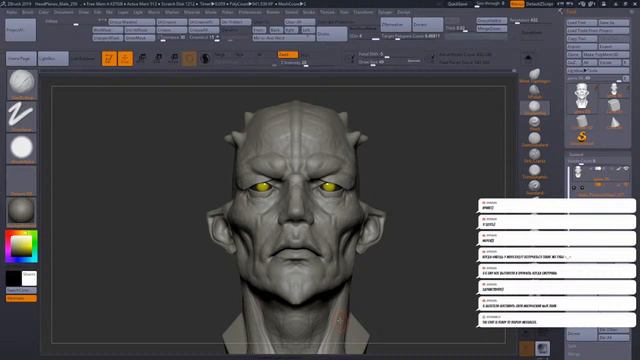Click the SwitchColor button
The height and width of the screenshot is (360, 640).
point(21,290)
